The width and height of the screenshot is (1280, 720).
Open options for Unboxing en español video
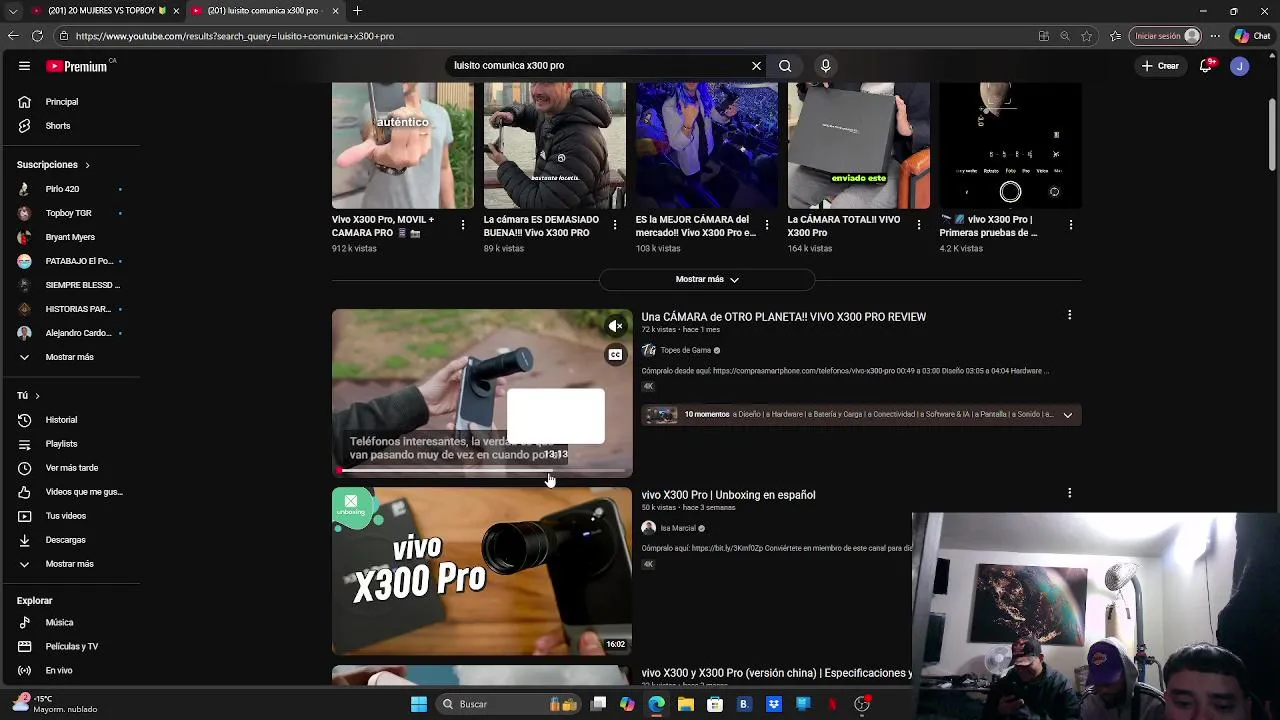[x=1069, y=493]
